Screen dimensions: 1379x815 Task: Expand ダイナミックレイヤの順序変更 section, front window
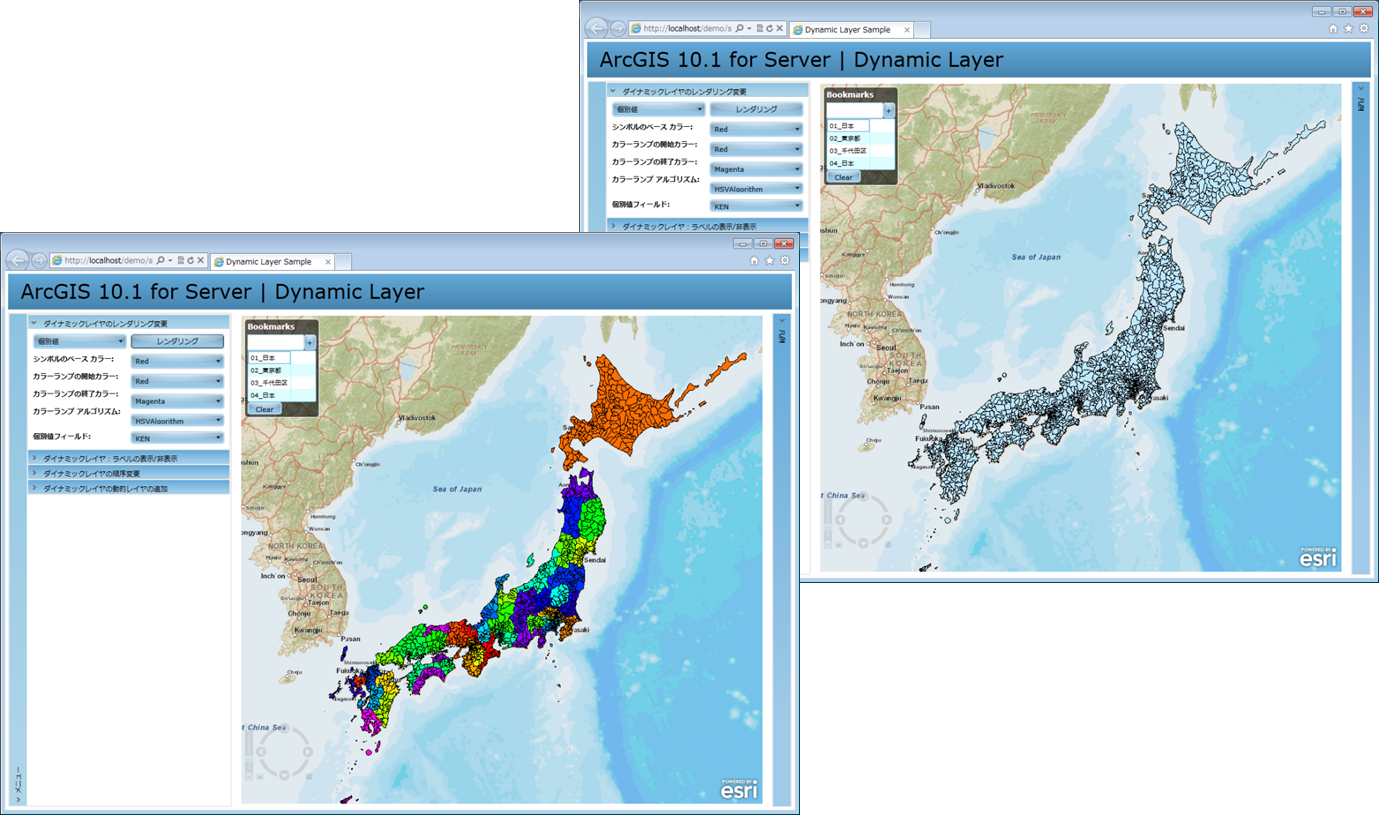pos(130,473)
